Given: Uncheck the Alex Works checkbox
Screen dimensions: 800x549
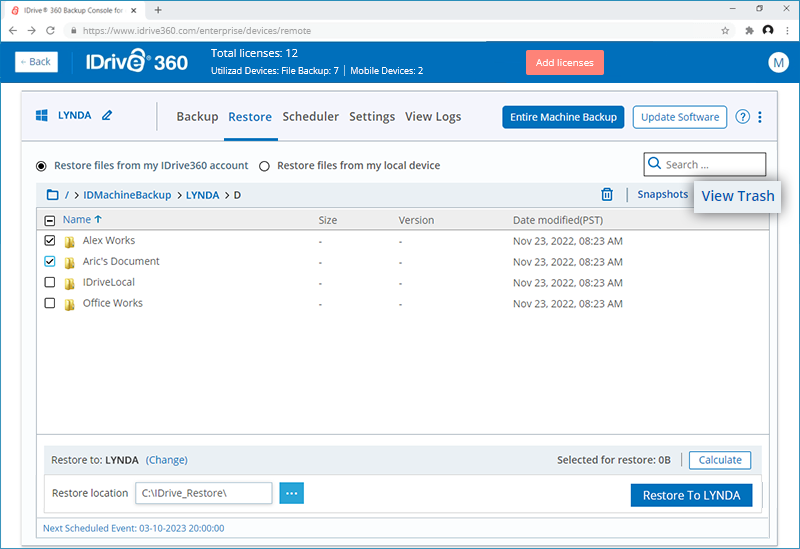Looking at the screenshot, I should click(49, 240).
